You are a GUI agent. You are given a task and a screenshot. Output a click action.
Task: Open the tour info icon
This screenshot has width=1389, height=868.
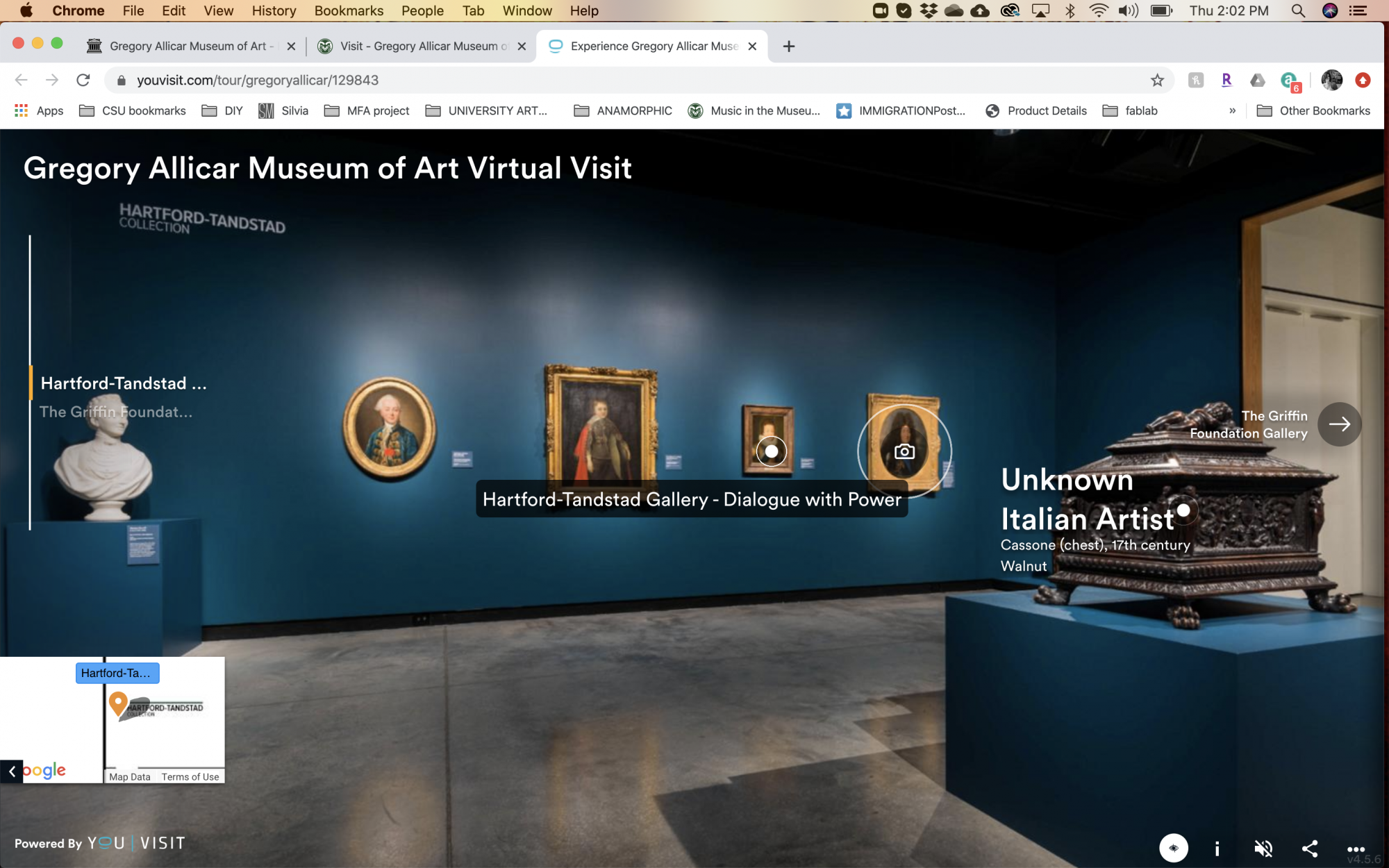(1217, 848)
